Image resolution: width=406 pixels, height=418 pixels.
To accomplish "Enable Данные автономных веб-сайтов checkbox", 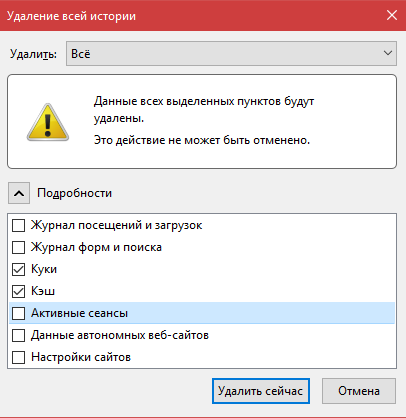I will [x=18, y=335].
